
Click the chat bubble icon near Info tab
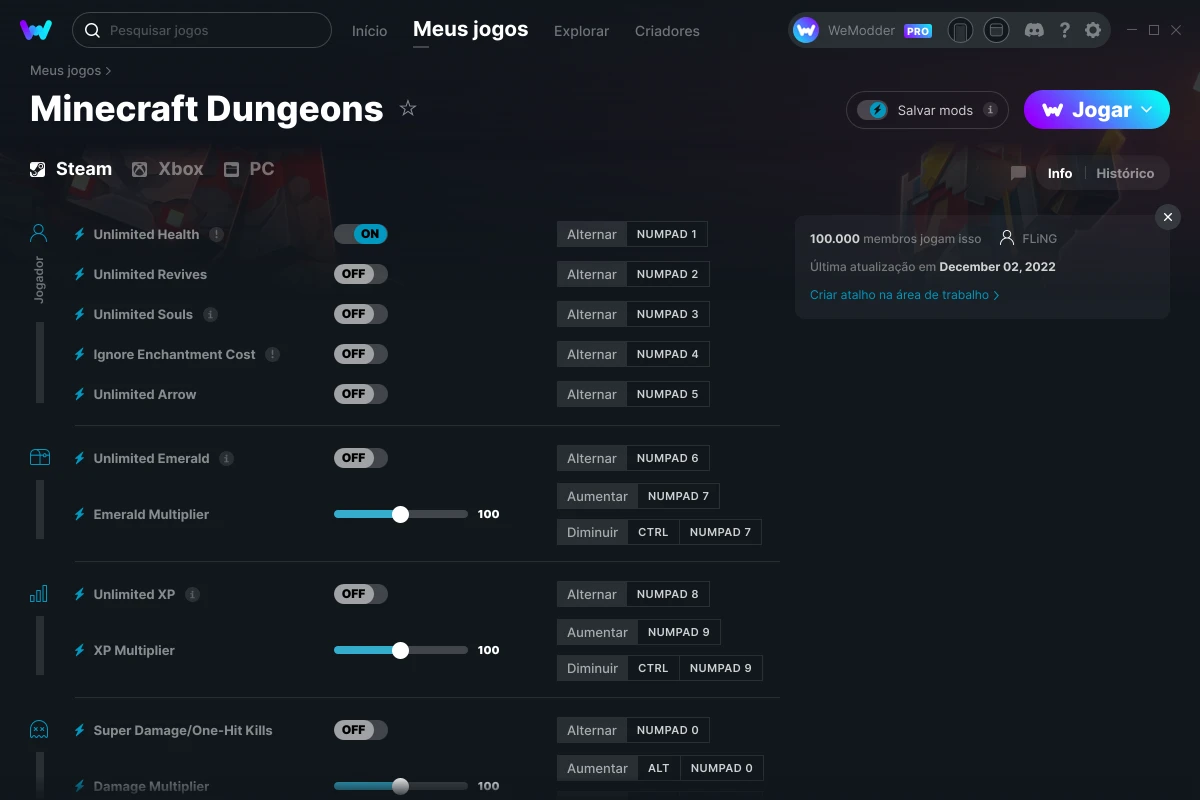(x=1017, y=173)
